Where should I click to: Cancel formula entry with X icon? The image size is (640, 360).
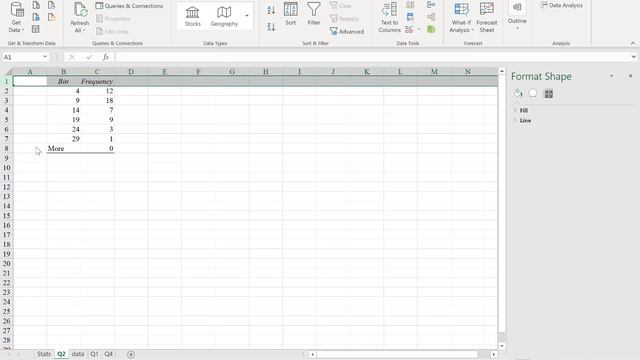tap(72, 57)
